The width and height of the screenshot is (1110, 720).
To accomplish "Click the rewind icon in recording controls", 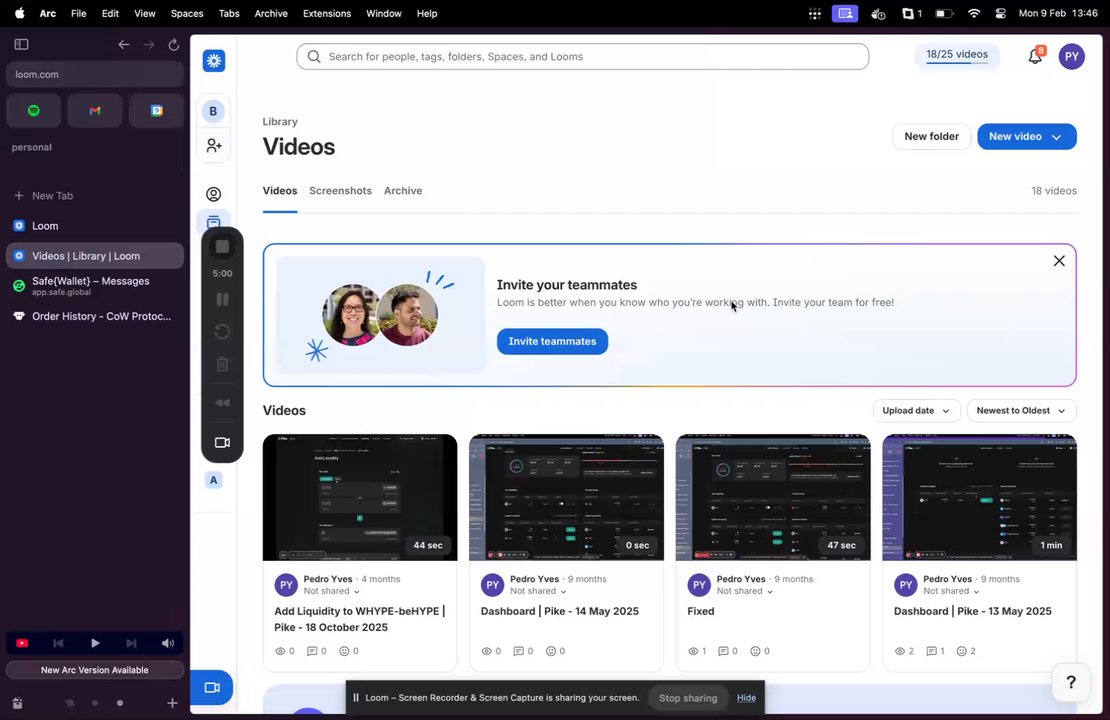I will (222, 403).
